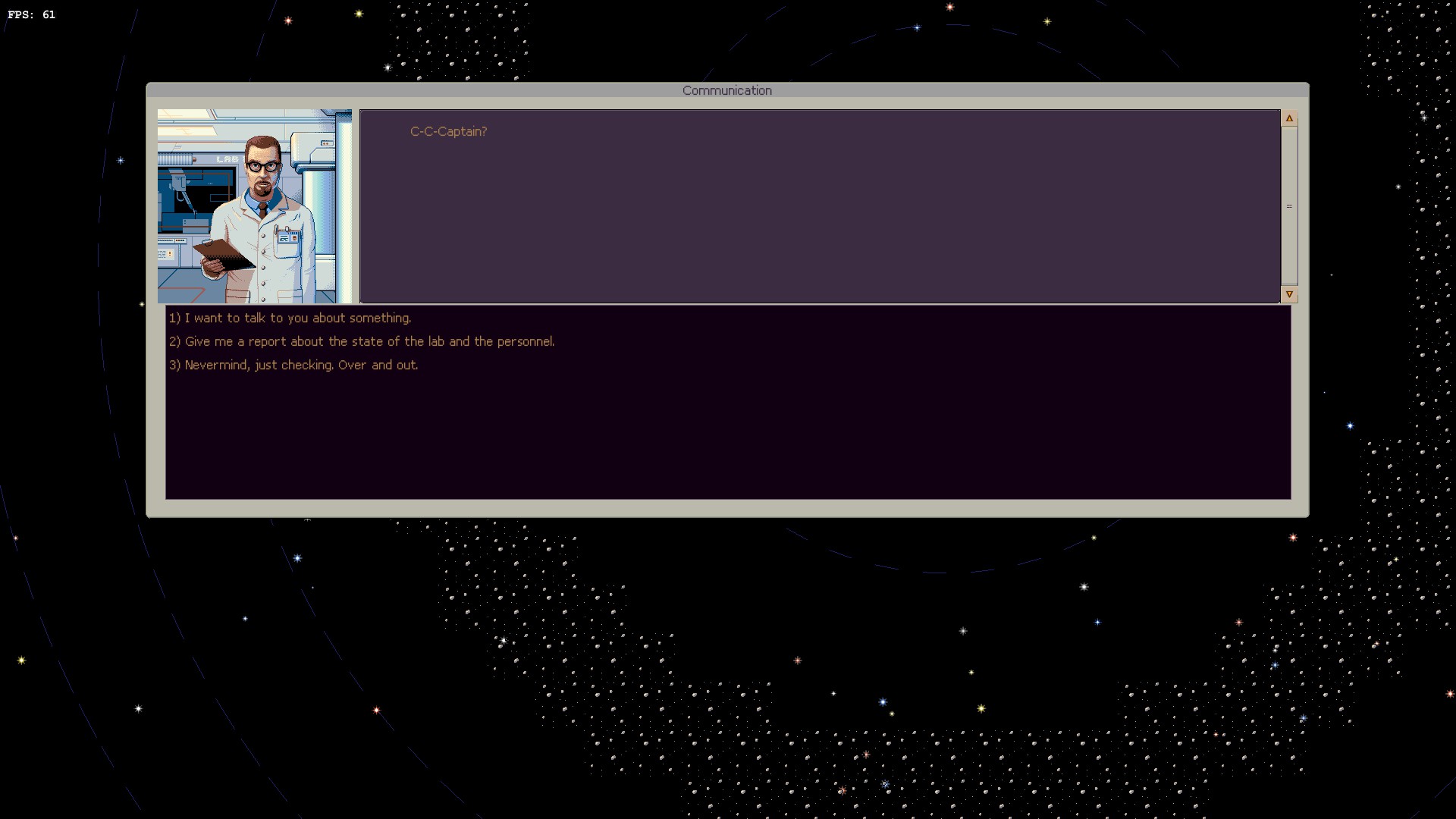Click the FPS: 61 counter
The height and width of the screenshot is (819, 1456).
click(x=32, y=14)
